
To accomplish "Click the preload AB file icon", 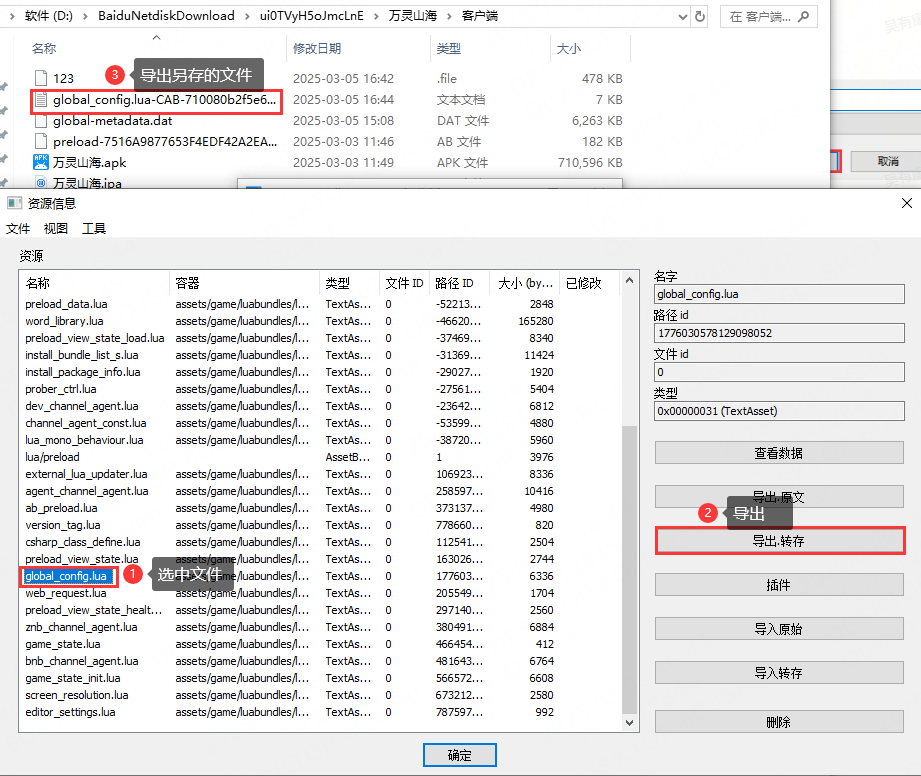I will point(41,141).
